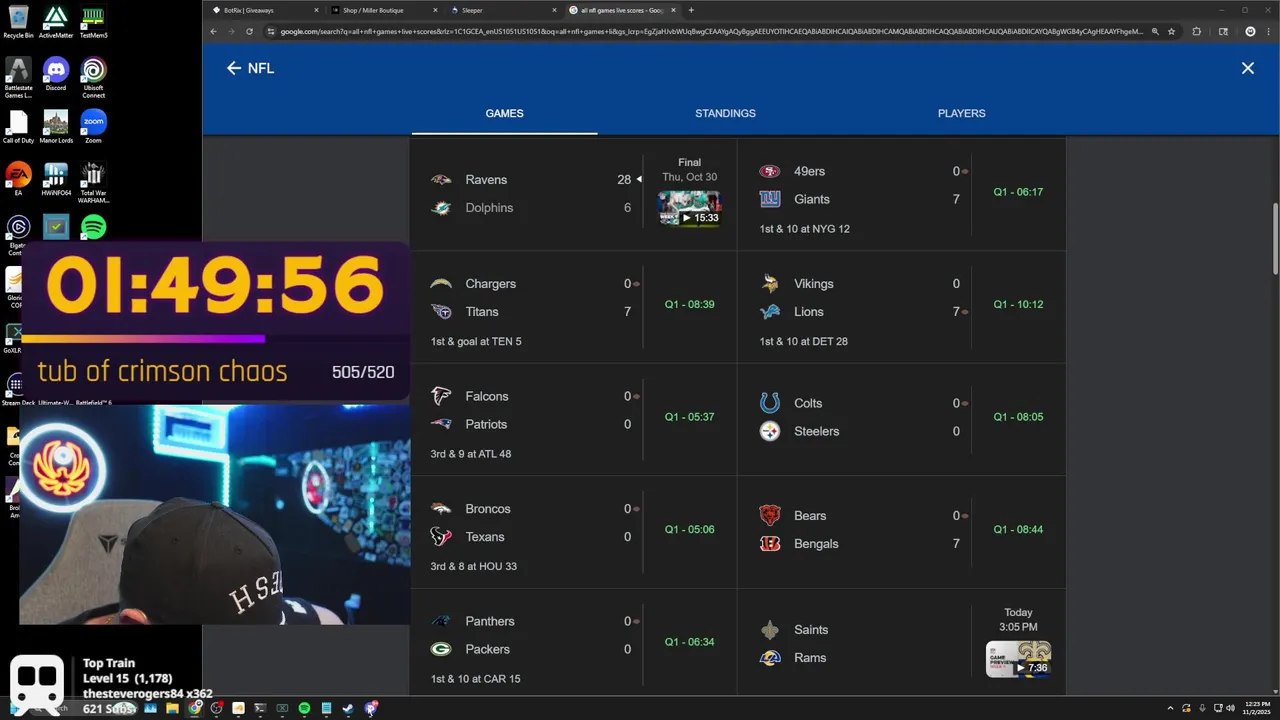This screenshot has width=1280, height=720.
Task: Select the Total War WARHAMMER shortcut
Action: (x=93, y=183)
